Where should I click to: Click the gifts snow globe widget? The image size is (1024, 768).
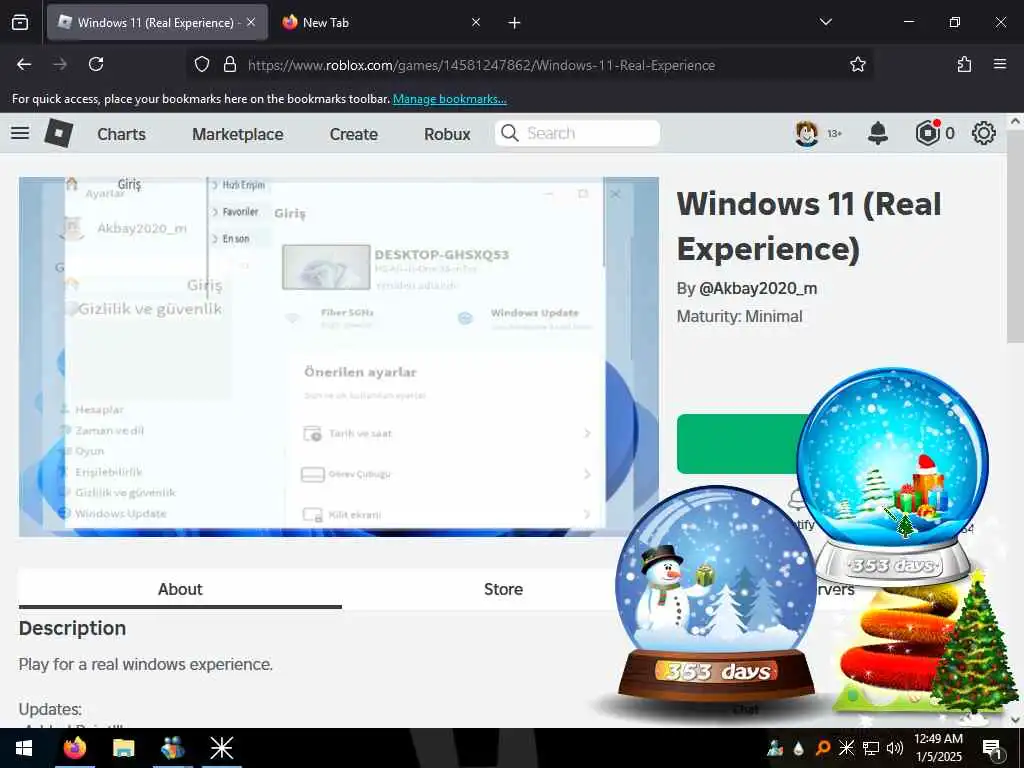[892, 475]
